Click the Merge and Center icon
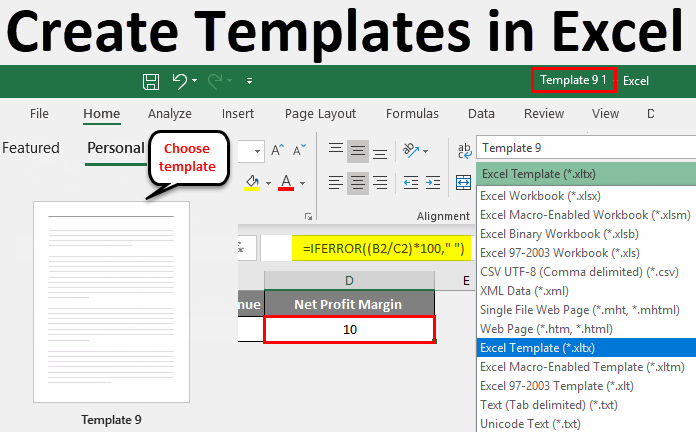 (463, 182)
